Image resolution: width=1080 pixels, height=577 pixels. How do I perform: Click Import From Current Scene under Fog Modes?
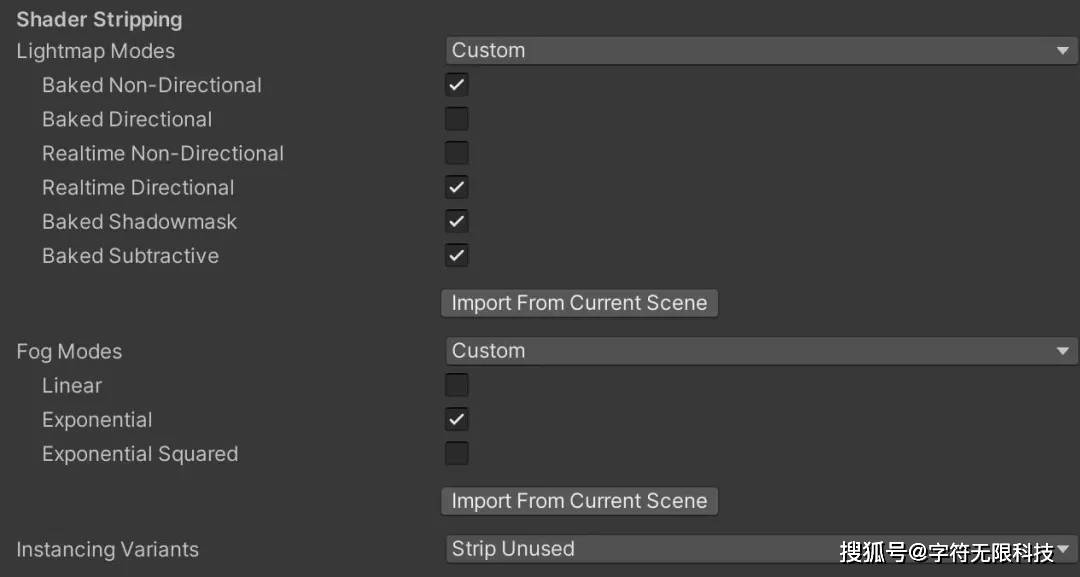click(580, 500)
